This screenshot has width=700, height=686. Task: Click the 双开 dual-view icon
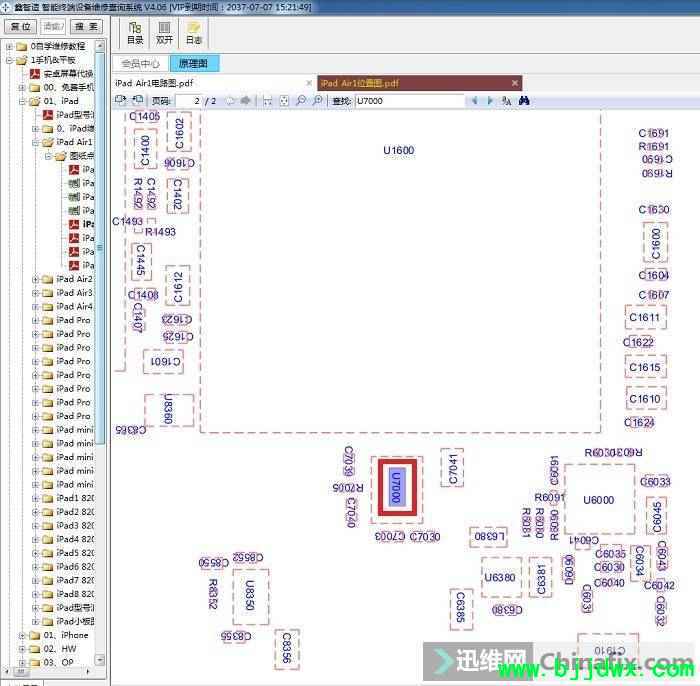(164, 33)
